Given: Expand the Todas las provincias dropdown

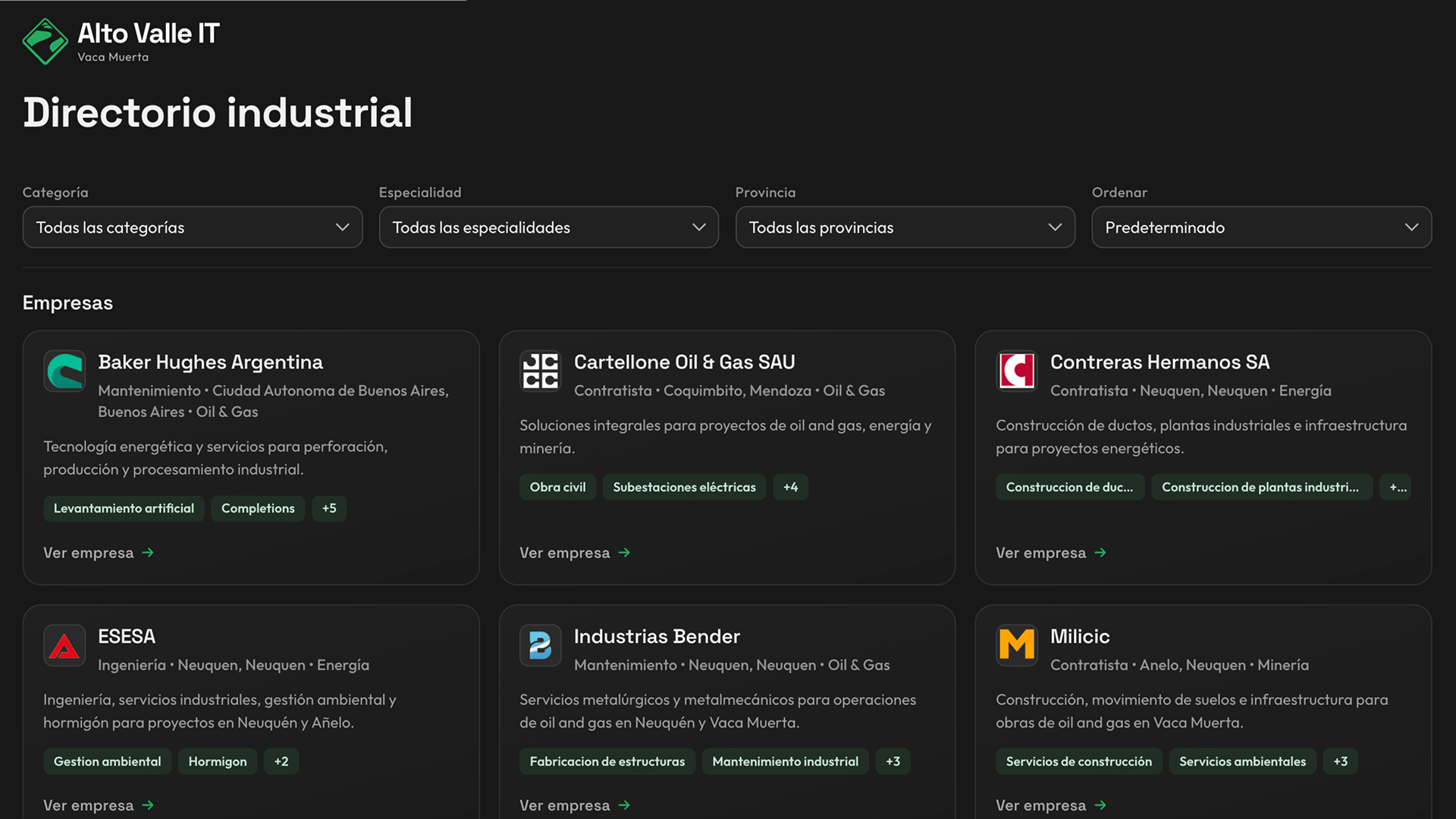Looking at the screenshot, I should click(x=905, y=227).
